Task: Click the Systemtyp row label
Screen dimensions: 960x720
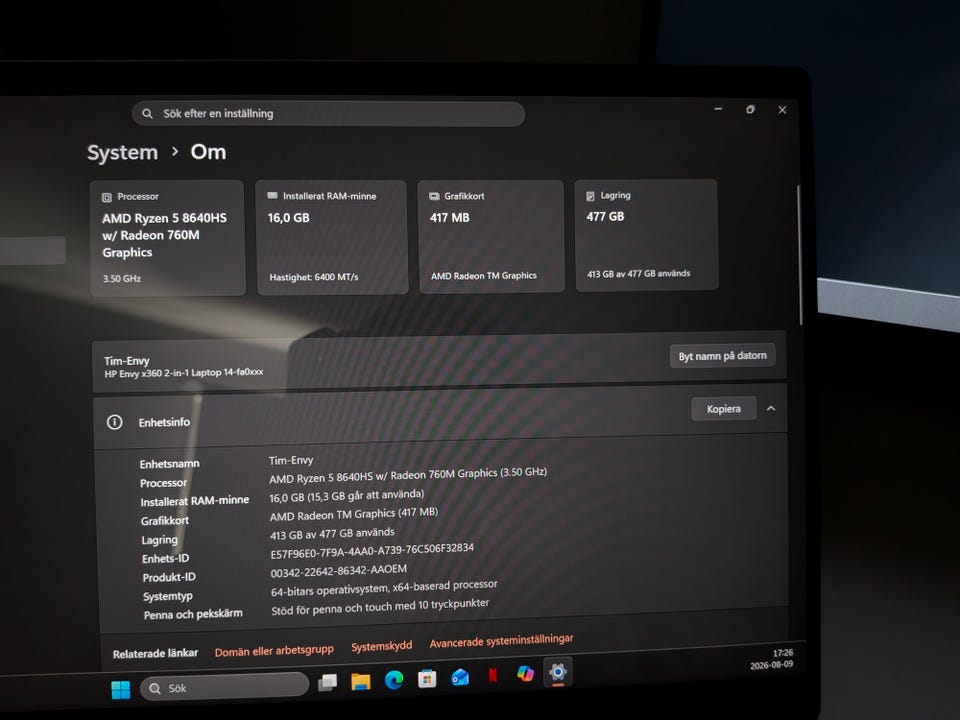Action: point(168,596)
